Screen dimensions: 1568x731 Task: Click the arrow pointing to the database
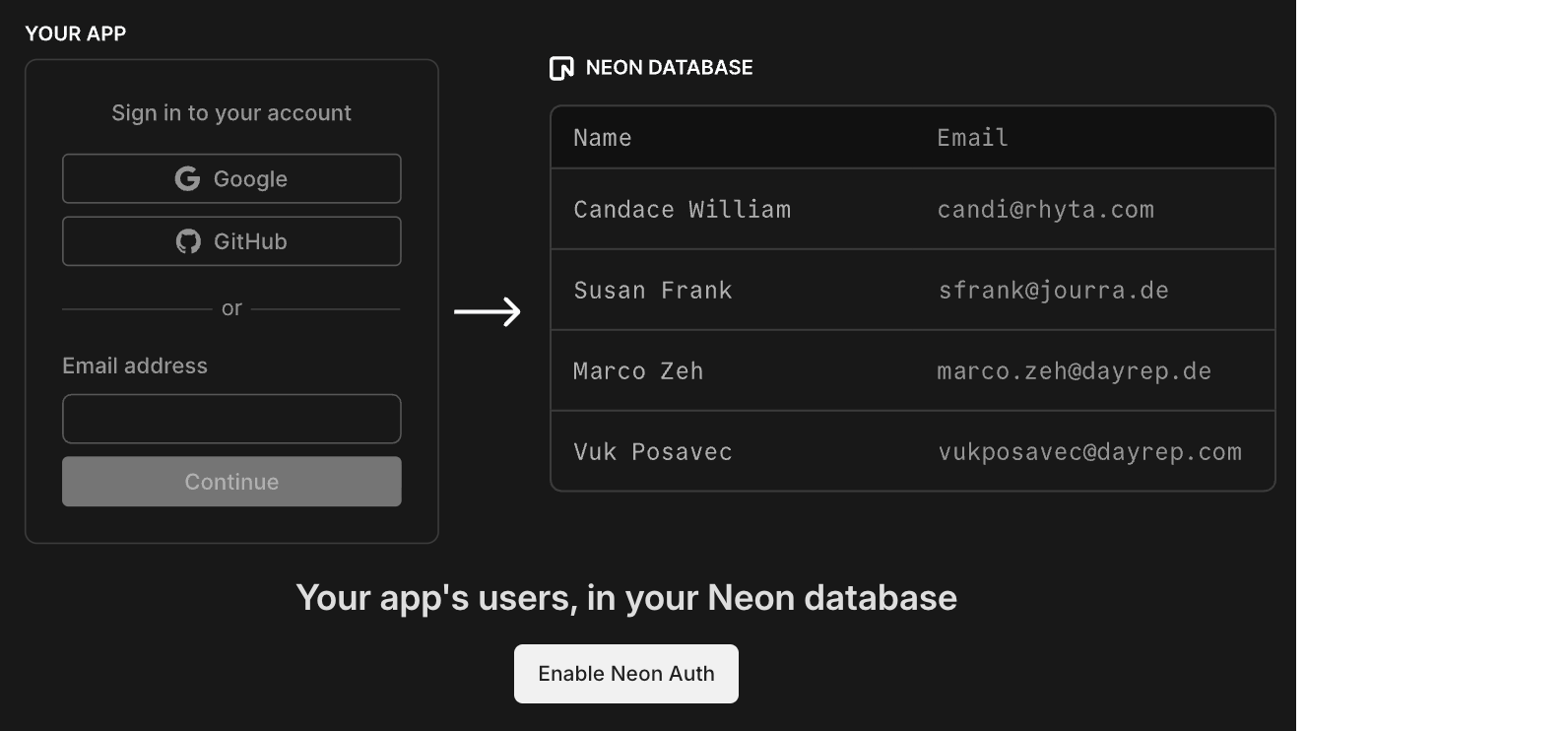point(488,311)
